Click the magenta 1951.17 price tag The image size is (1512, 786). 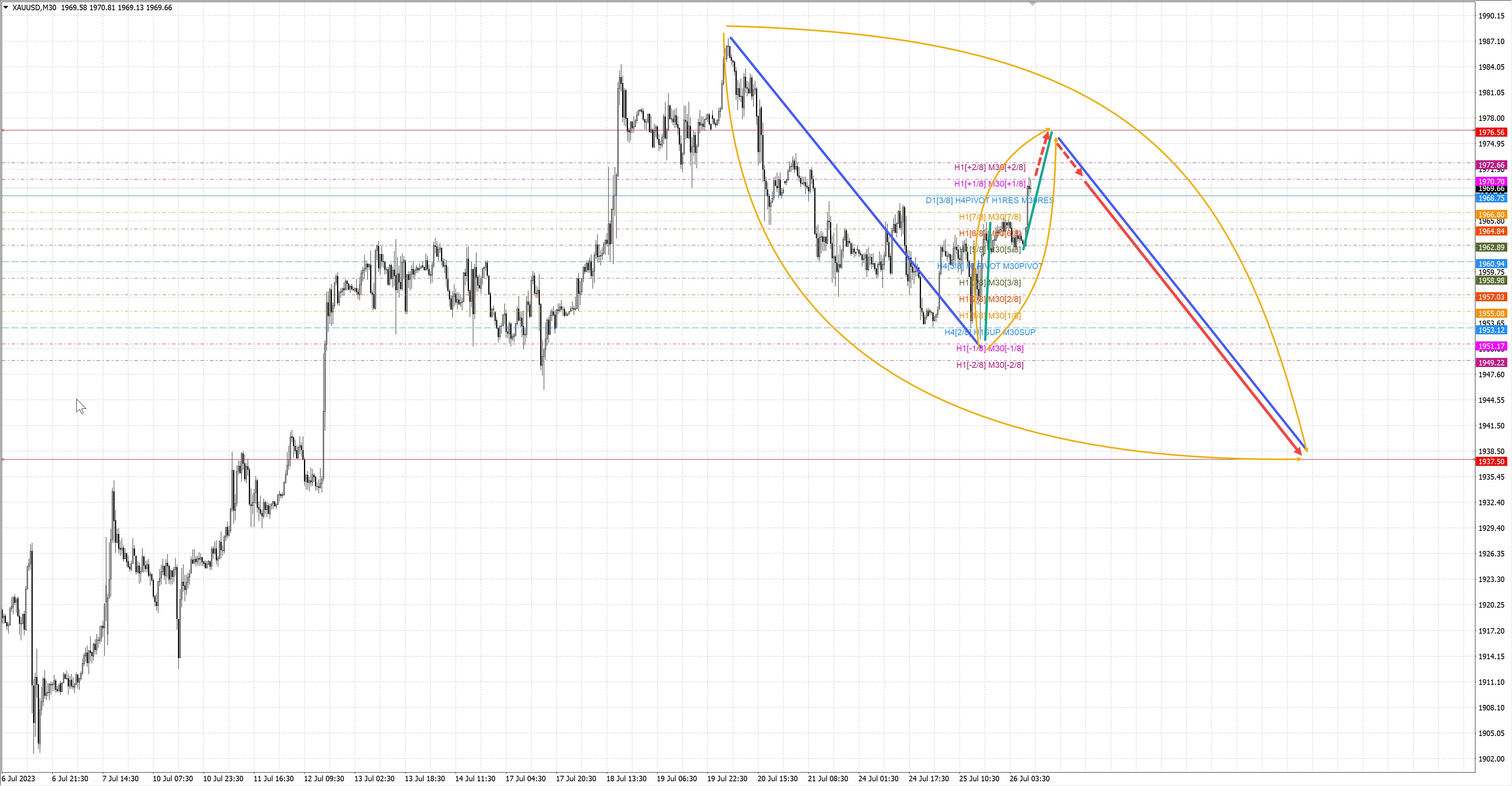(1491, 346)
